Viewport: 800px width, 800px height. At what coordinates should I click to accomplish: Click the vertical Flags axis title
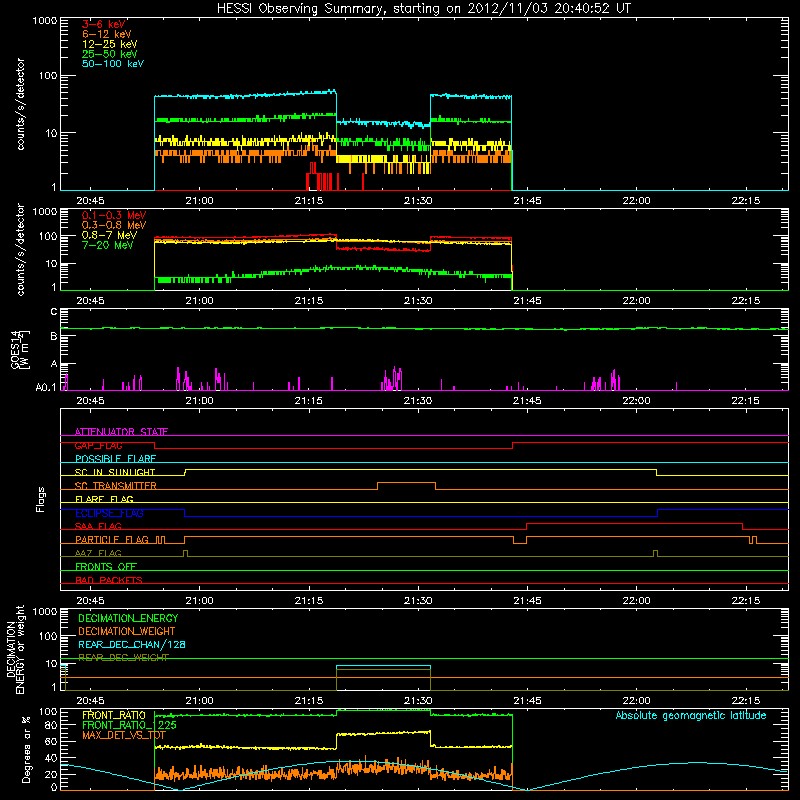pyautogui.click(x=41, y=499)
